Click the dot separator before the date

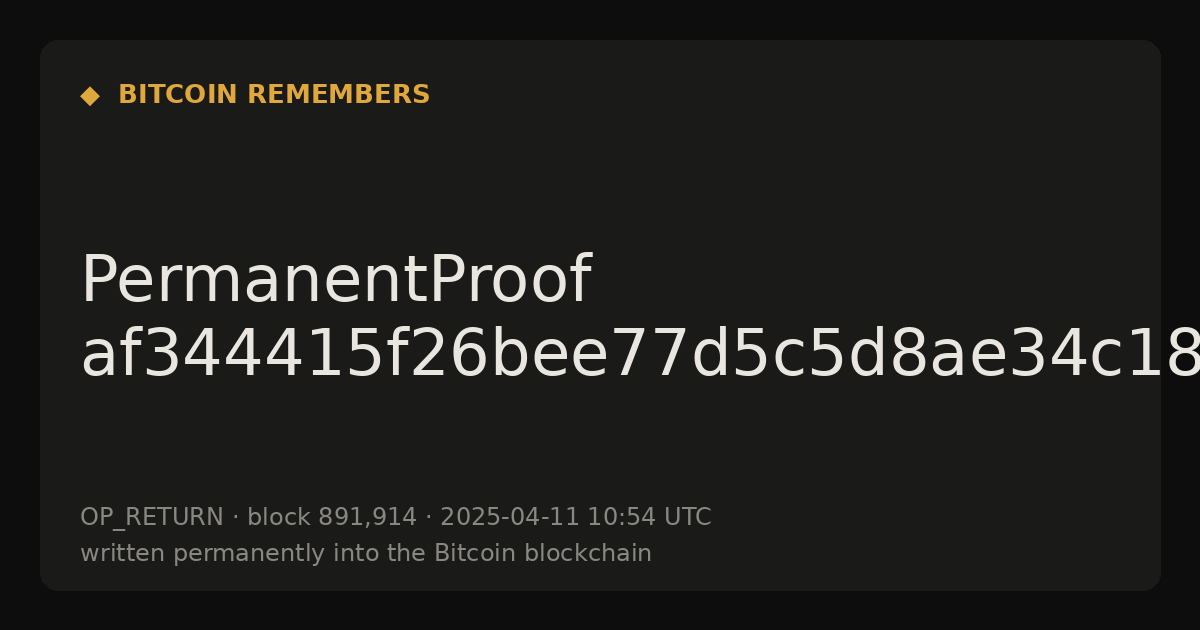click(x=428, y=518)
